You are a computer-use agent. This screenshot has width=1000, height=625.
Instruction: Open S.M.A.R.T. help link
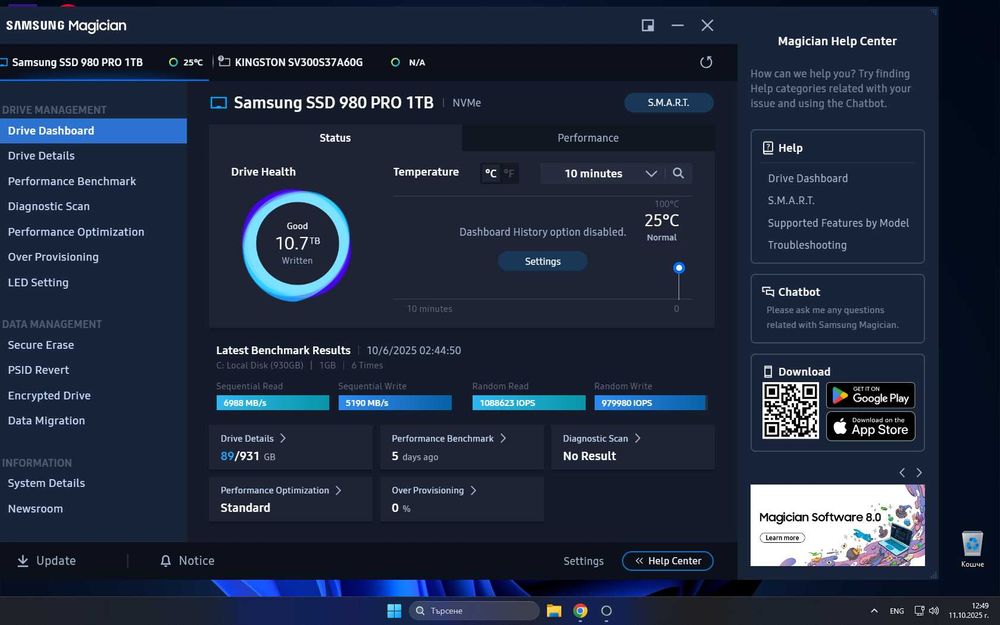coord(791,200)
